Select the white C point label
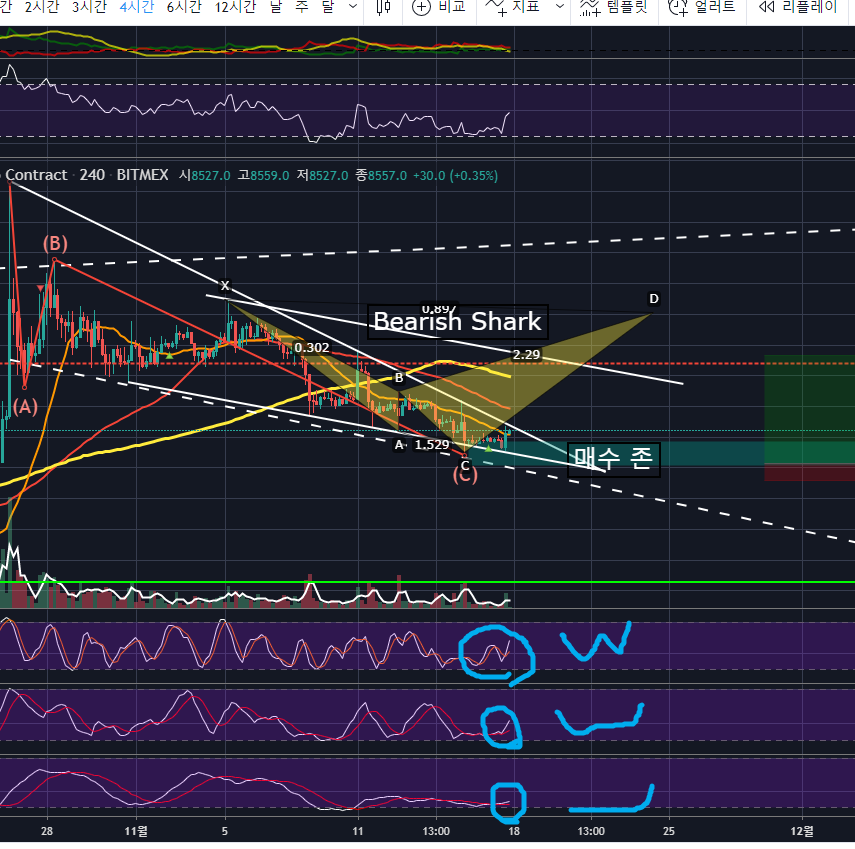 click(x=465, y=466)
